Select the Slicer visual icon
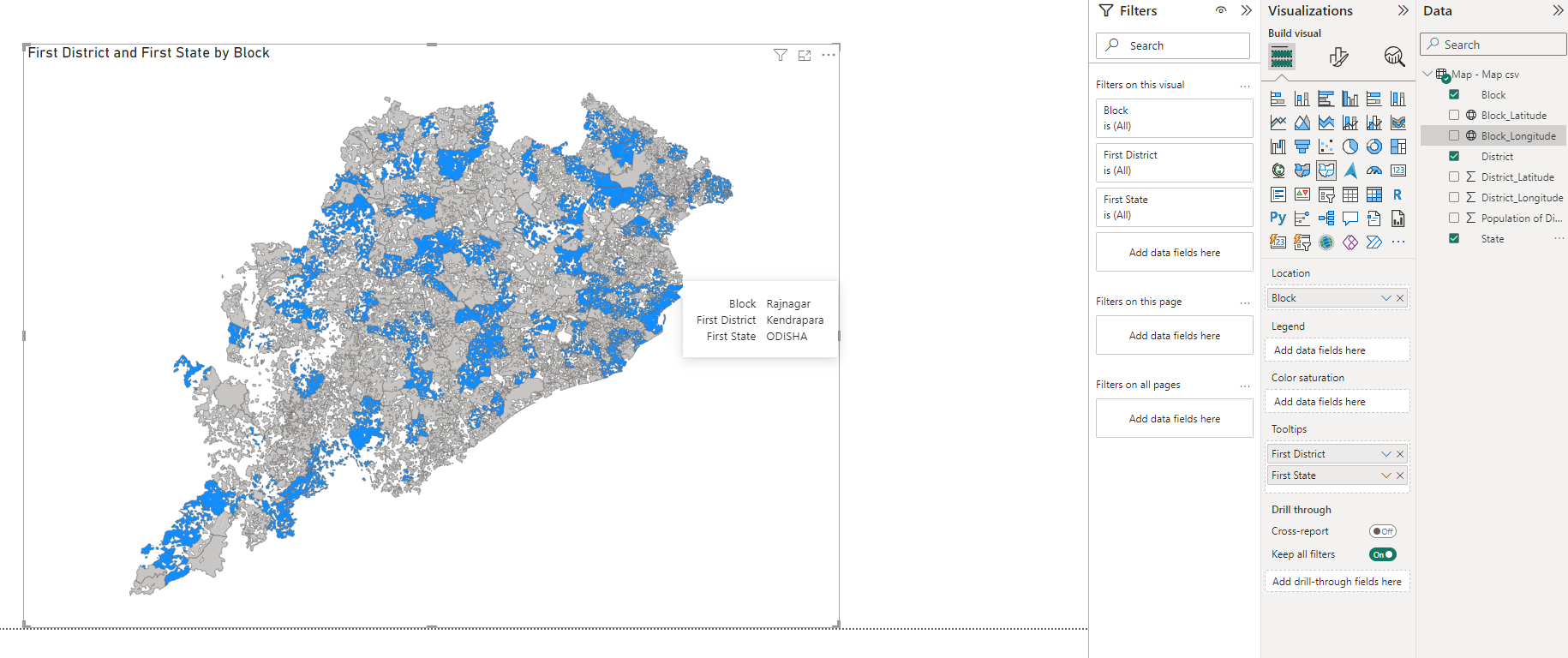 pos(1326,194)
